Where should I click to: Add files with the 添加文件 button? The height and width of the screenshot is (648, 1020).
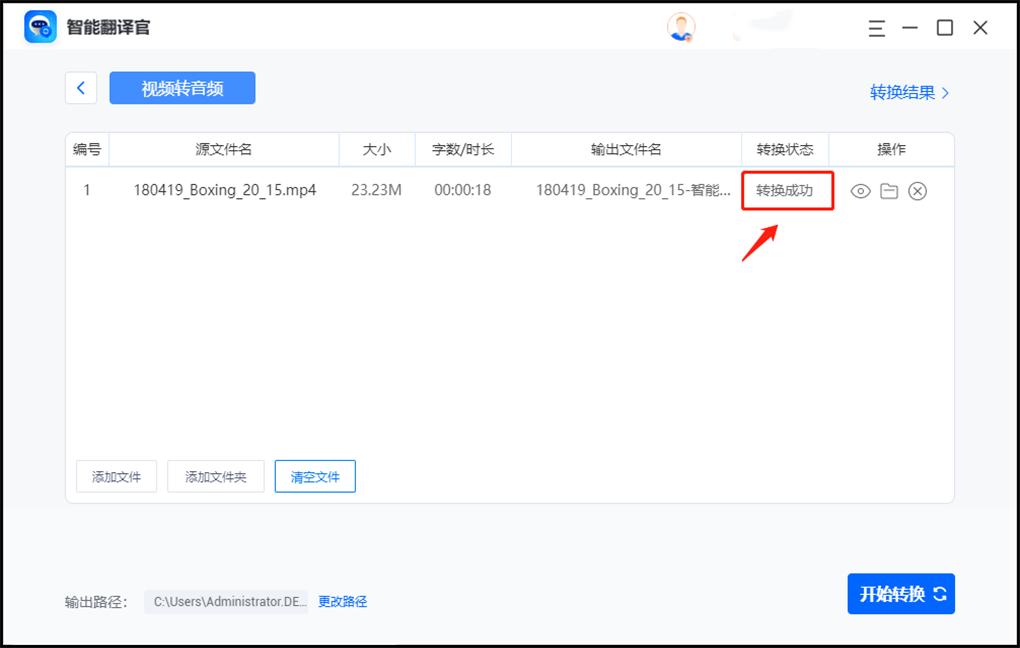(x=116, y=476)
